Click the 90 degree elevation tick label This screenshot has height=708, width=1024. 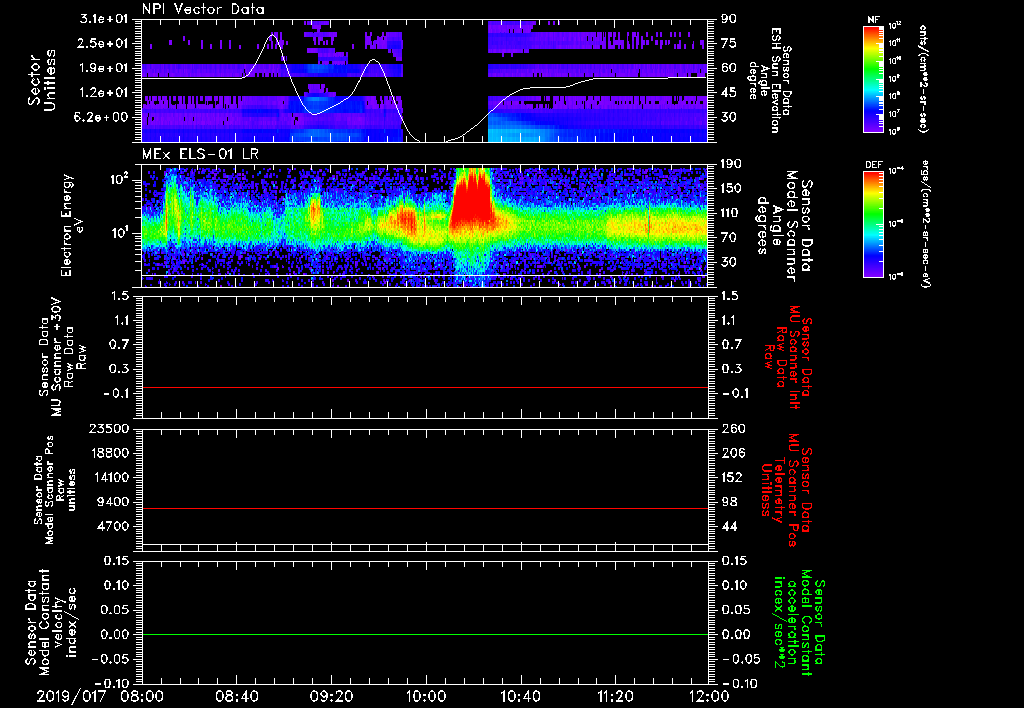click(x=729, y=19)
